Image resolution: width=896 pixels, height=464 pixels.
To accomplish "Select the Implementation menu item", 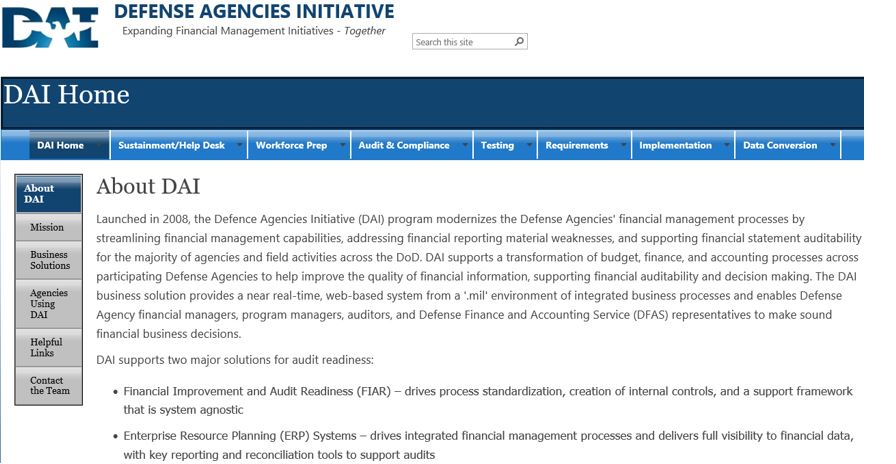I will click(x=675, y=145).
